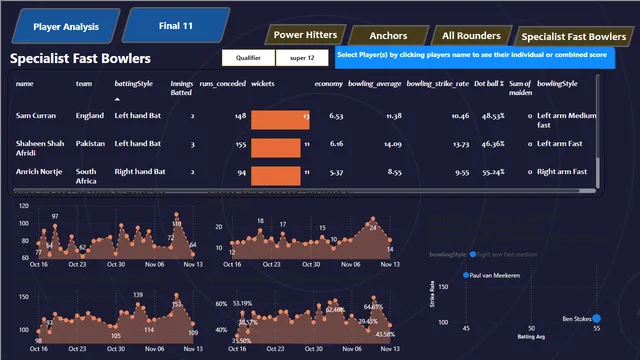Open the Final 11 page

[x=176, y=26]
